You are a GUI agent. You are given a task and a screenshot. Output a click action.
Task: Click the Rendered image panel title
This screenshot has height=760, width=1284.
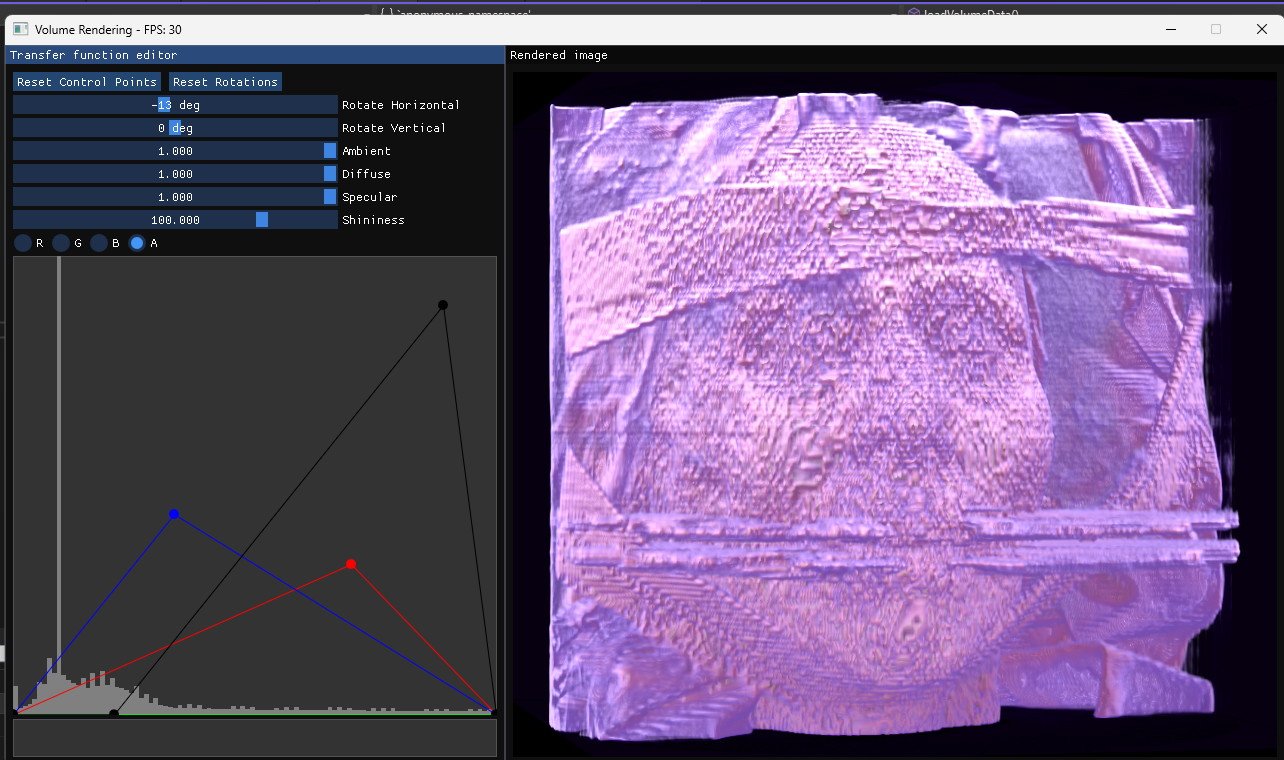pos(557,55)
